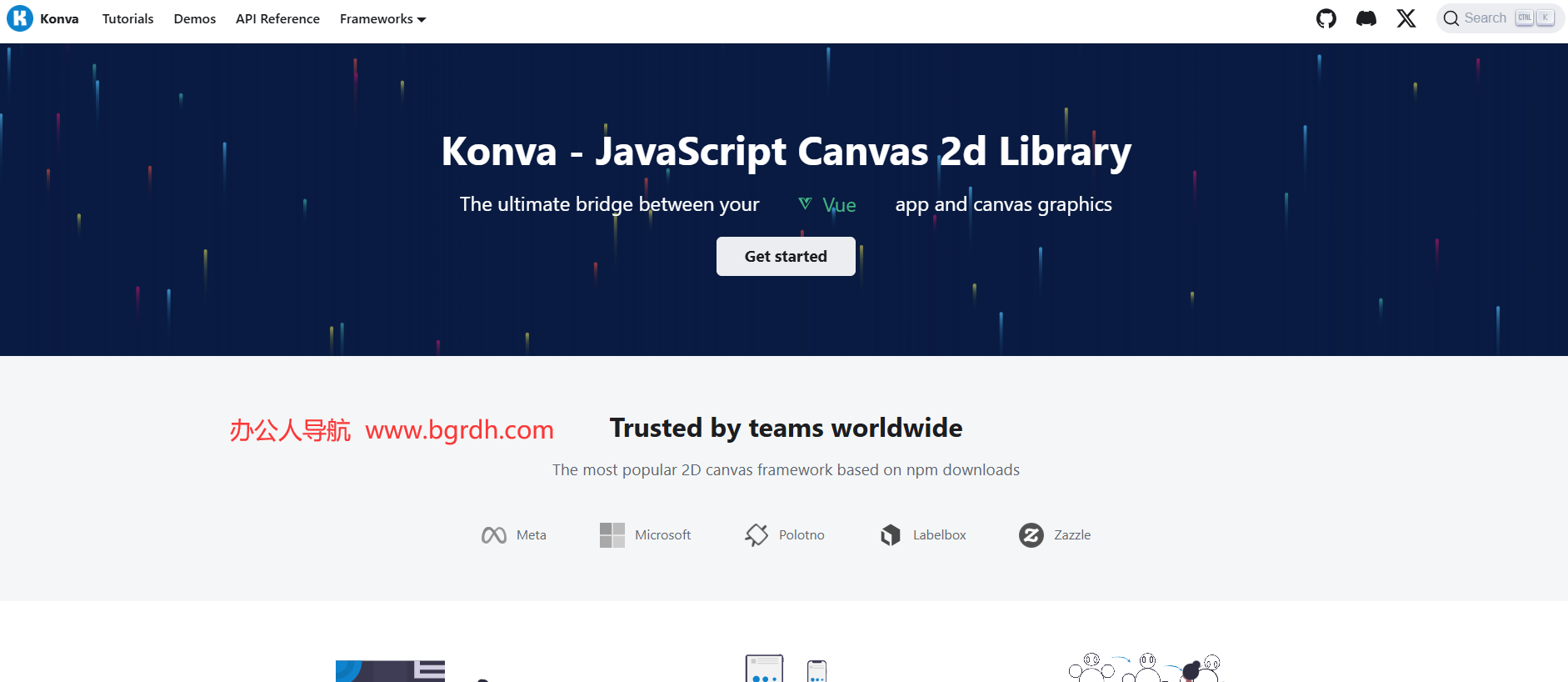Click the Zazzle company name

click(1072, 535)
